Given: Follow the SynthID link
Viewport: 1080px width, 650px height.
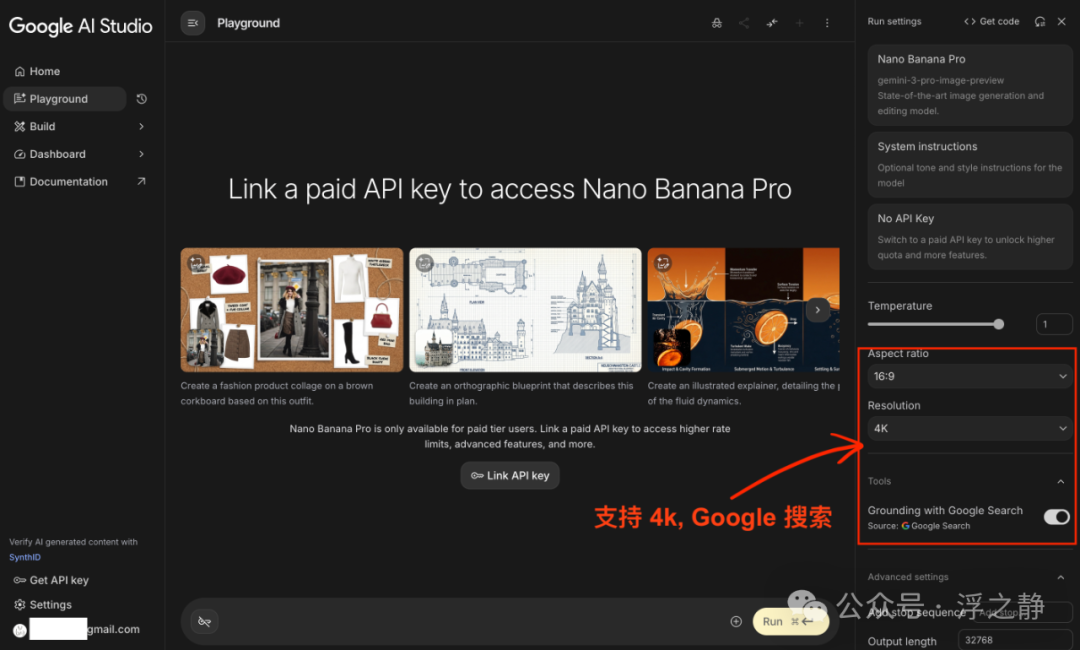Looking at the screenshot, I should coord(25,558).
